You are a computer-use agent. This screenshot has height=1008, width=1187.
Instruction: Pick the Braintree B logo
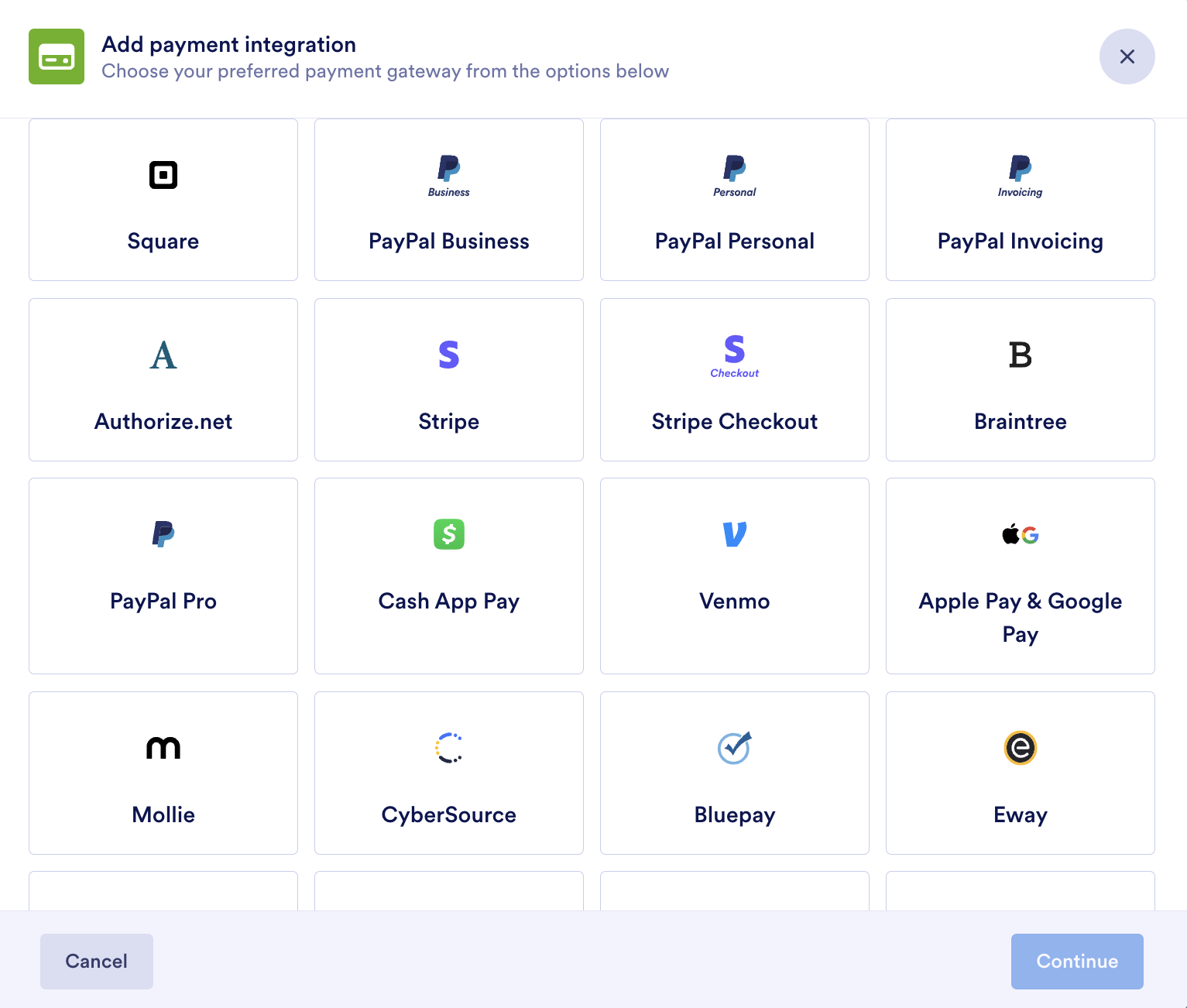(1020, 355)
